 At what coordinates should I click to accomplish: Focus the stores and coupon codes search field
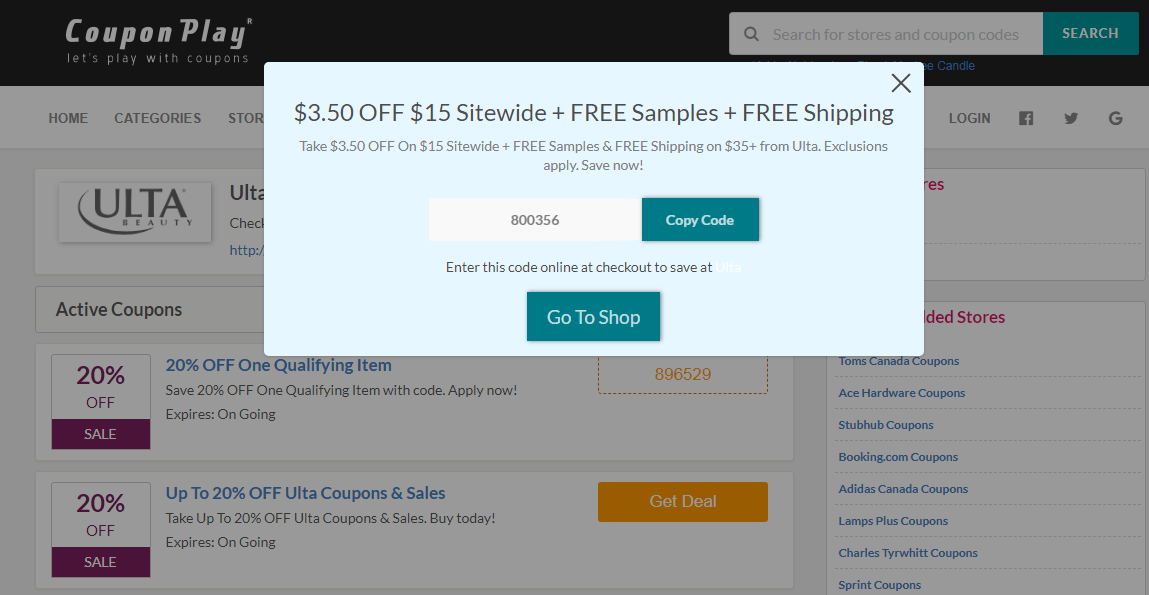pyautogui.click(x=895, y=34)
